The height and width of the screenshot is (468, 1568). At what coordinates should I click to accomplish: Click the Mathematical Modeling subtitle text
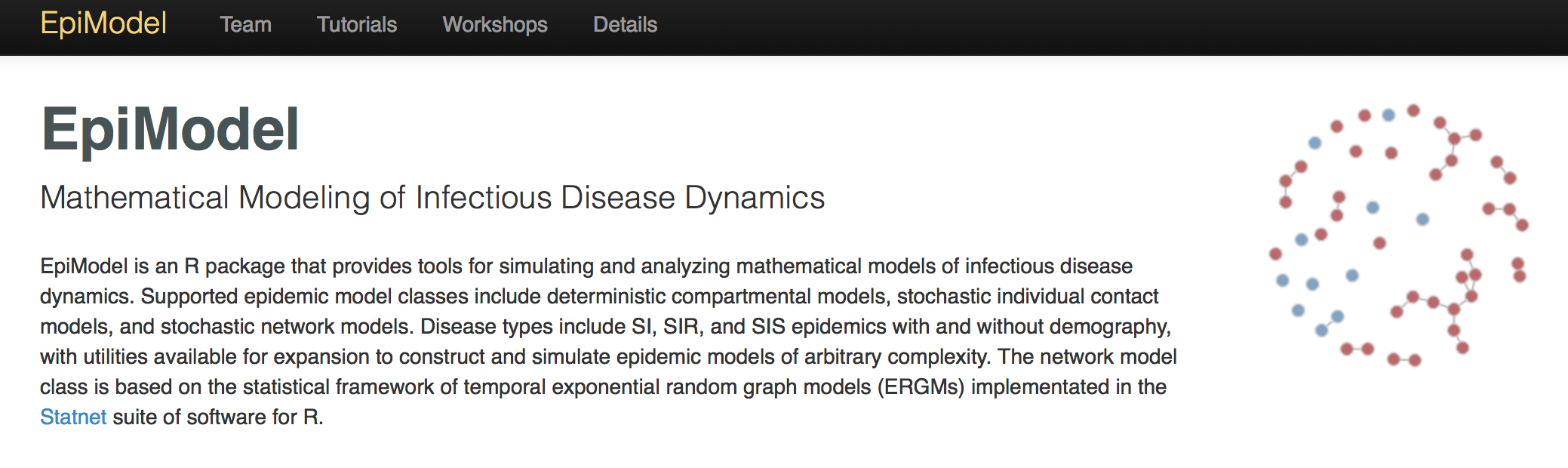[432, 198]
